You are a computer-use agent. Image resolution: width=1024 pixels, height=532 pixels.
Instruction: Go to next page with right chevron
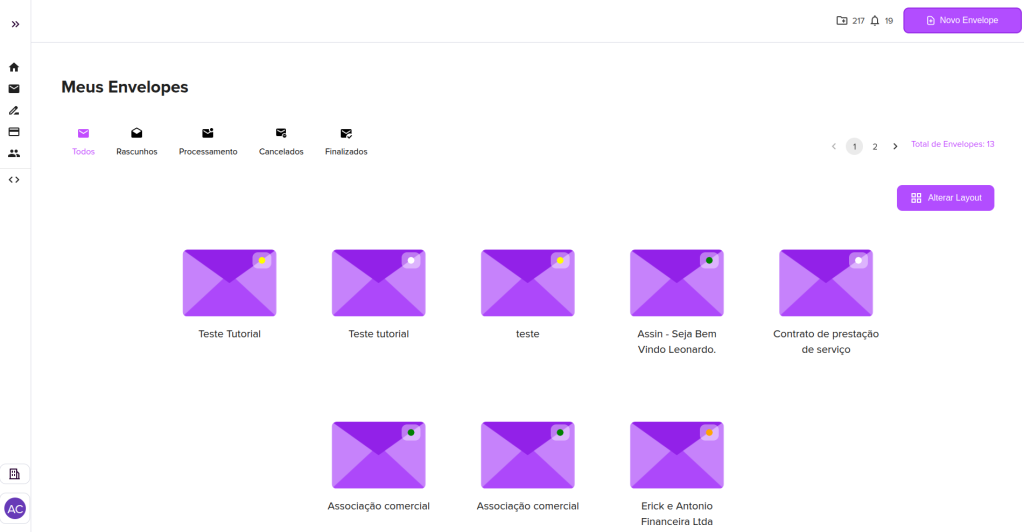point(895,146)
